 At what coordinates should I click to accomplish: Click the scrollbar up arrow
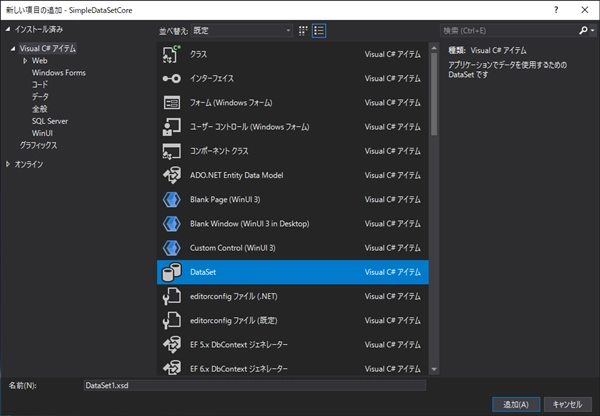(x=434, y=48)
